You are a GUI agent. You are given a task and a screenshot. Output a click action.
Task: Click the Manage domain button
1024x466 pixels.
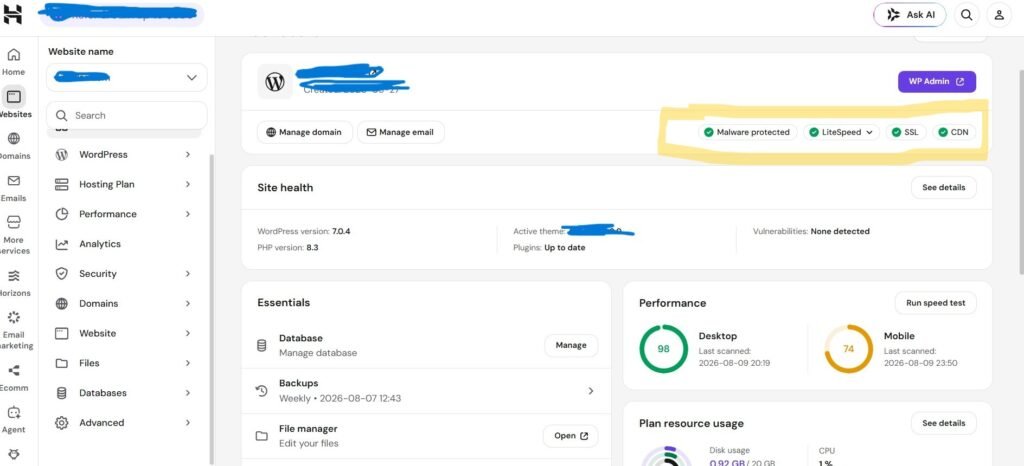point(305,132)
